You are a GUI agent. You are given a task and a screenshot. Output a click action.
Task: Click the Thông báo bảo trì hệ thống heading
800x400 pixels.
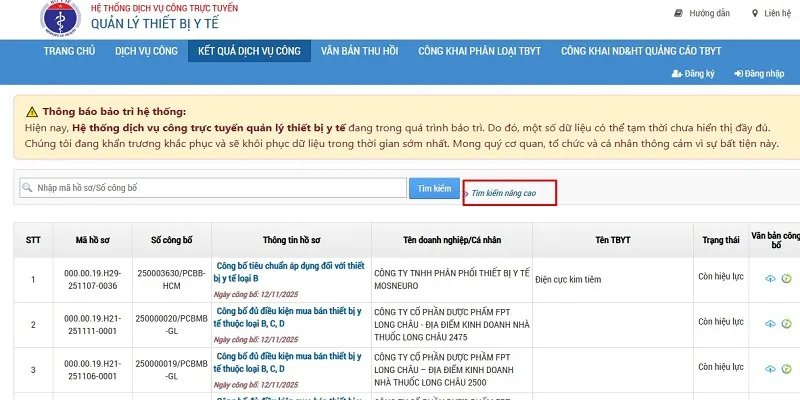coord(114,112)
